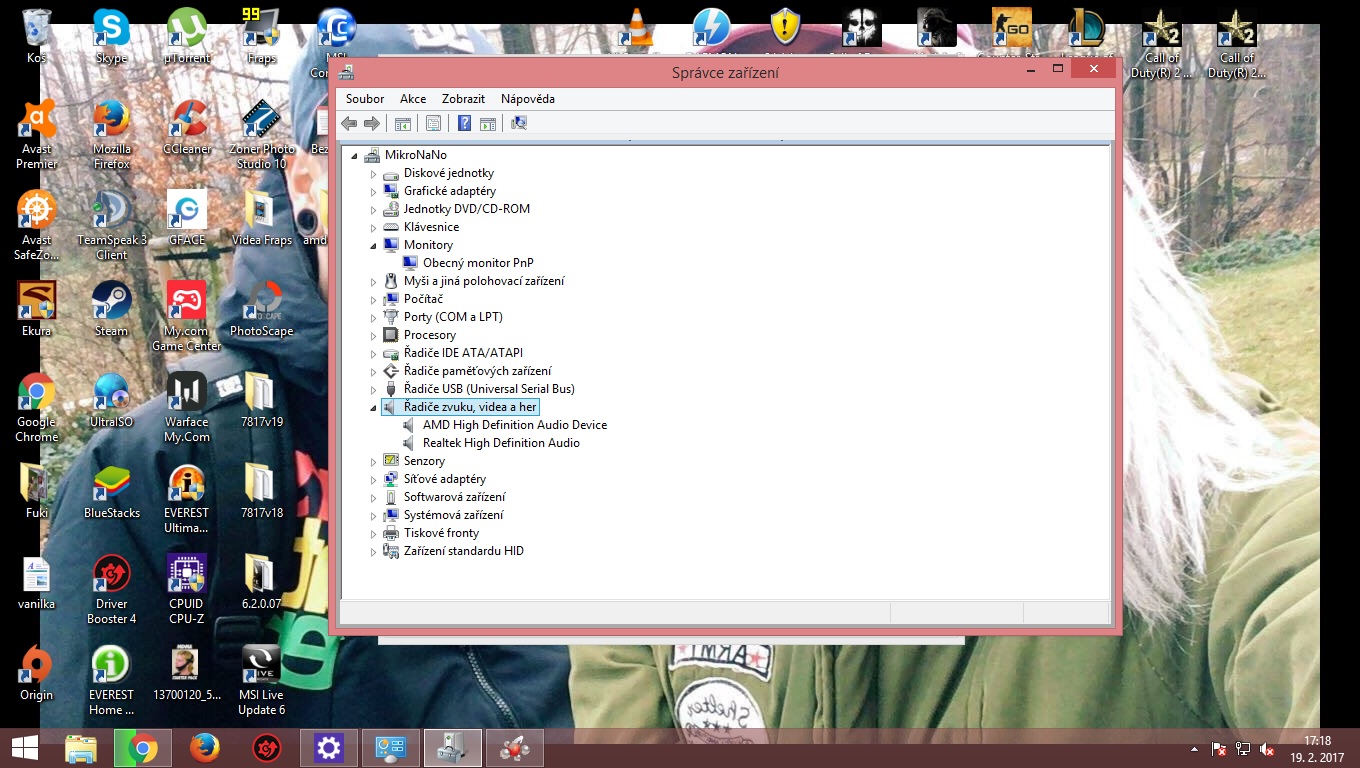Select AMD High Definition Audio Device
The image size is (1360, 768).
[x=514, y=425]
